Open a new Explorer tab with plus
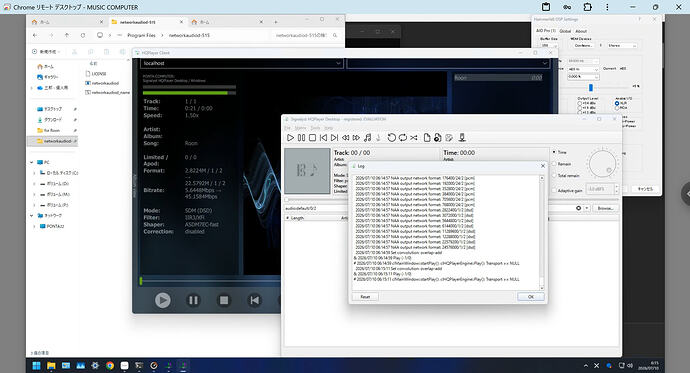 coord(276,22)
